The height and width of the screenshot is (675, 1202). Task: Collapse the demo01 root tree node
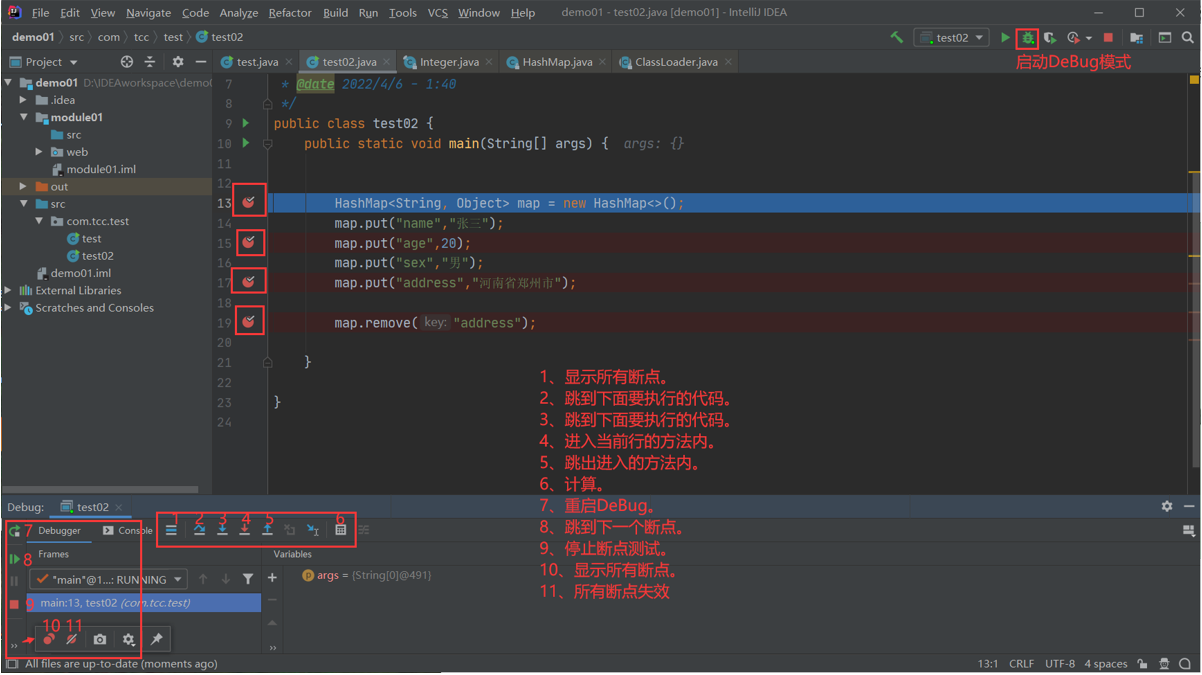9,83
